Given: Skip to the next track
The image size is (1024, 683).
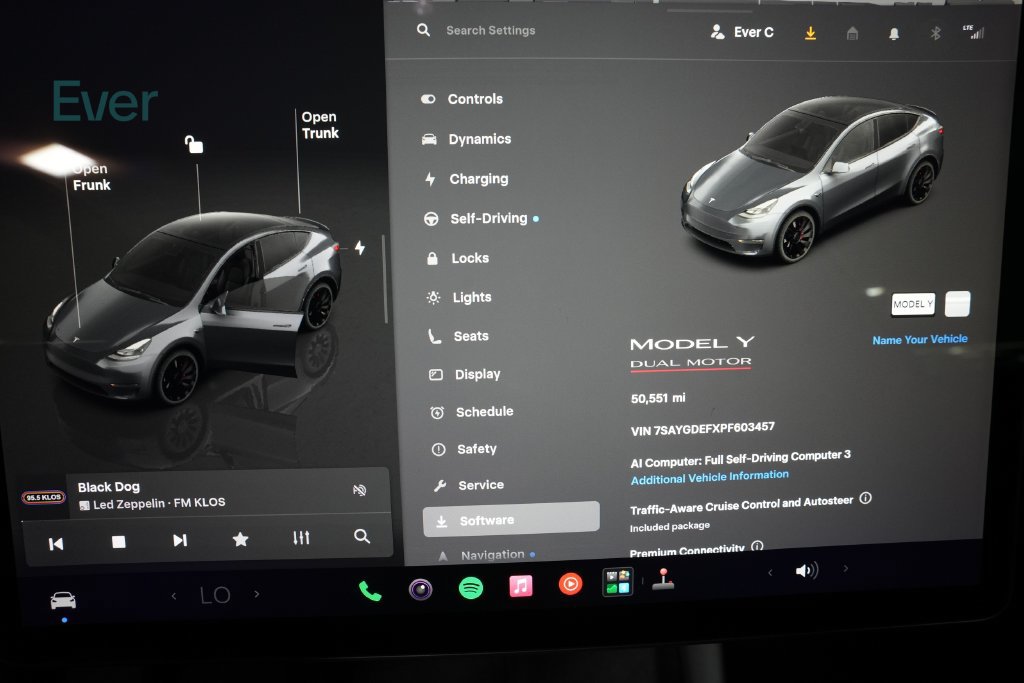Looking at the screenshot, I should pyautogui.click(x=180, y=540).
